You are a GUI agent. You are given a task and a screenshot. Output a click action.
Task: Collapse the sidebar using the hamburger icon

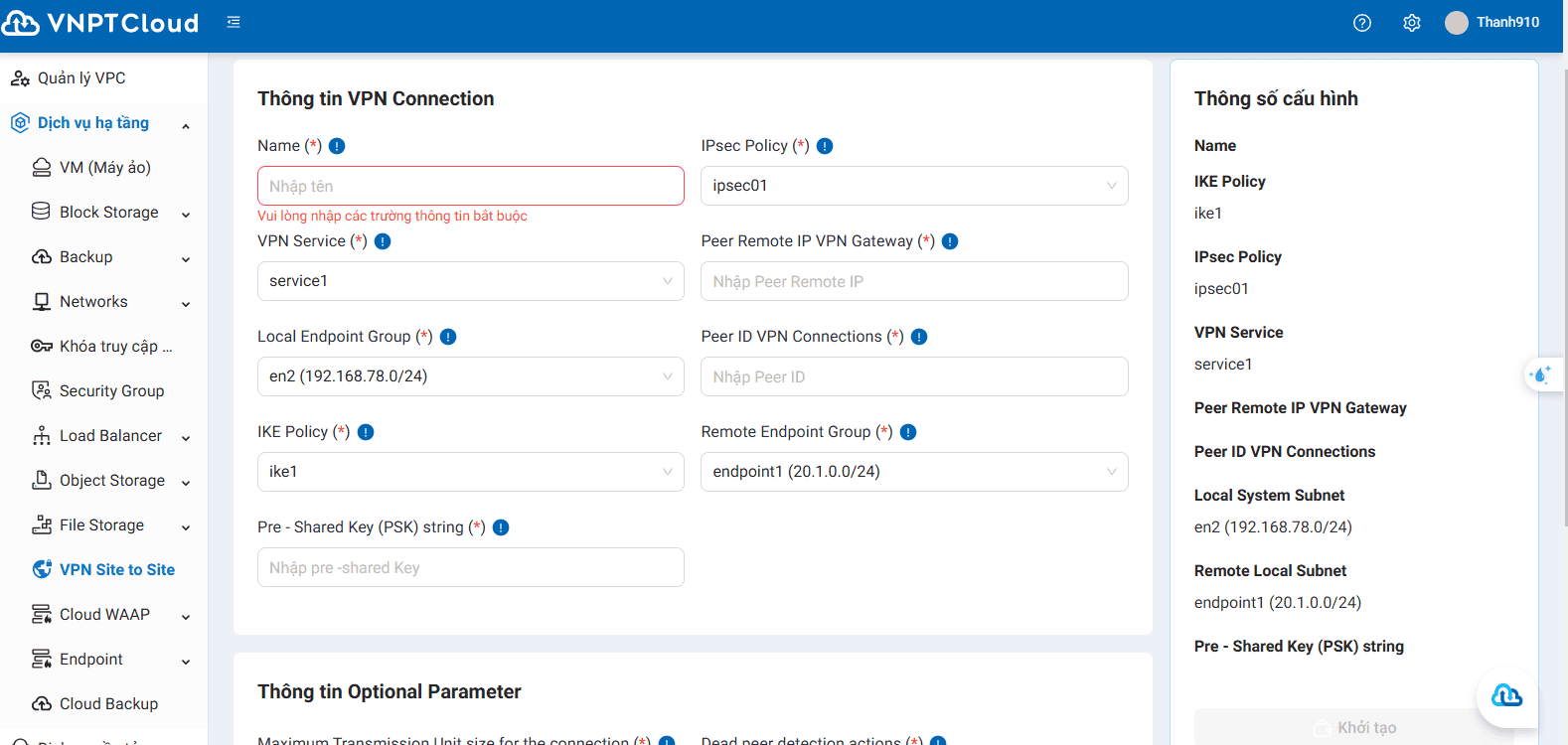234,20
